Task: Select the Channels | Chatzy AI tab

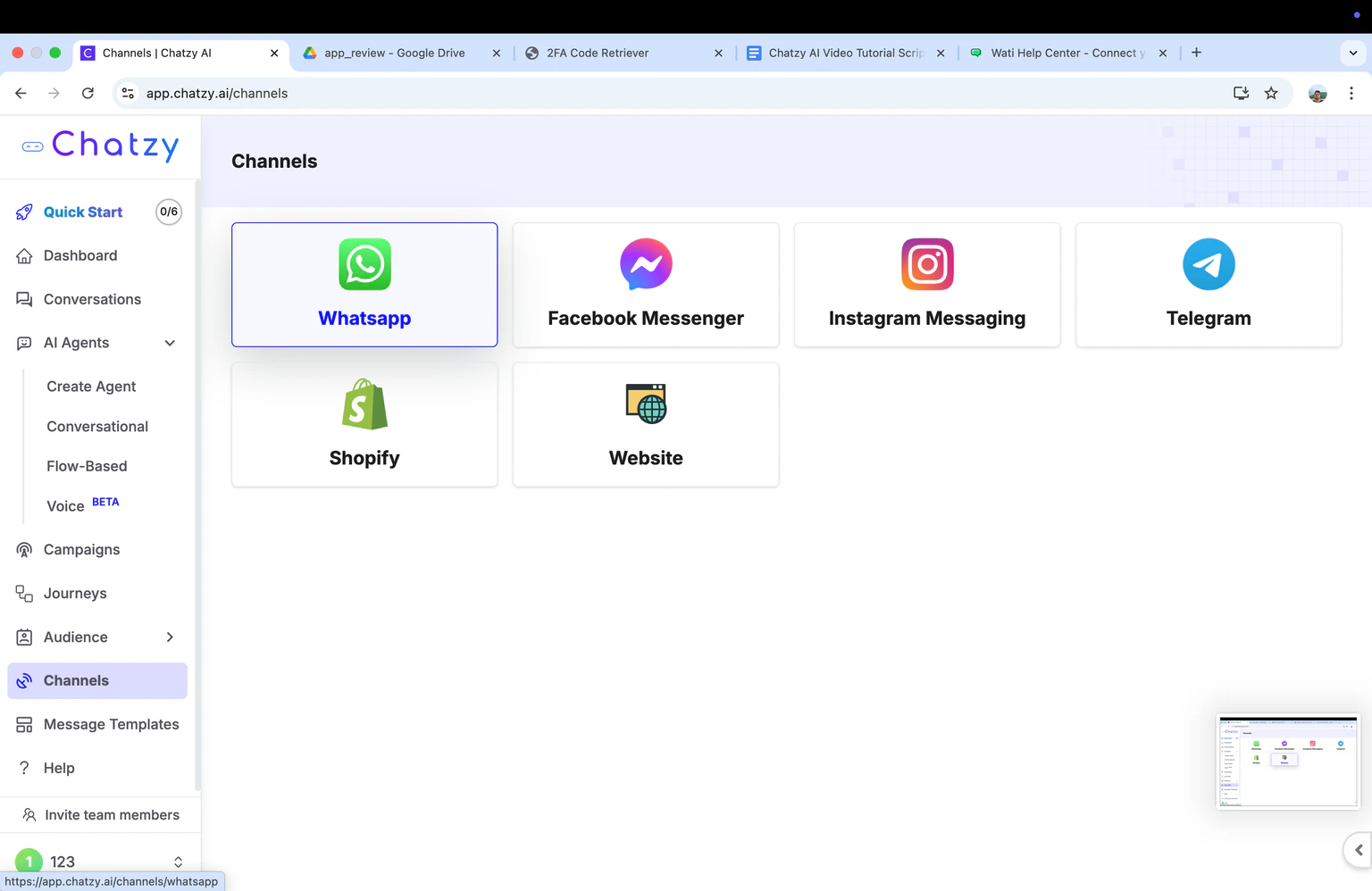Action: [x=181, y=53]
